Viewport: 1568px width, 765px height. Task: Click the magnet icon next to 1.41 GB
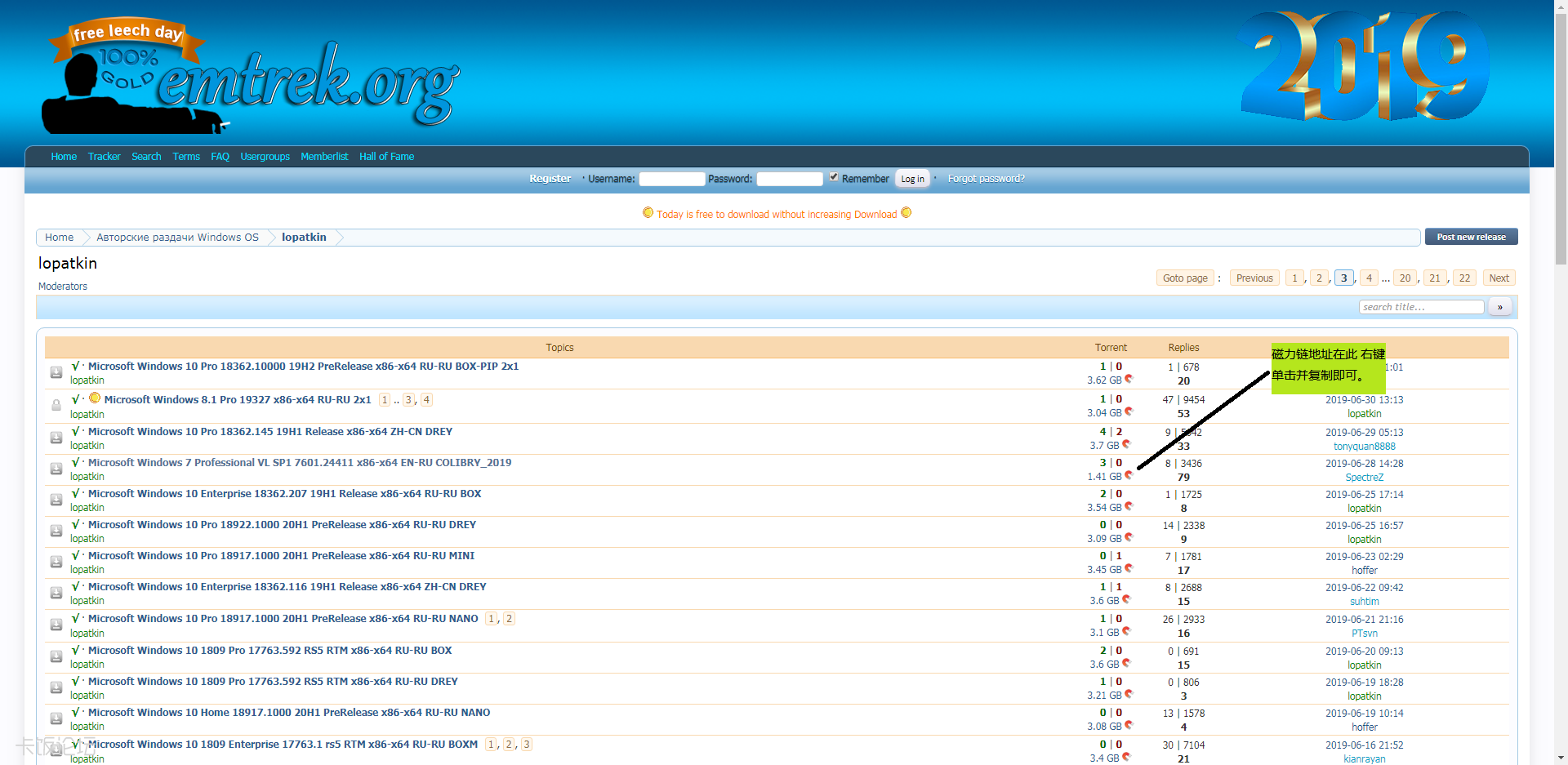(x=1129, y=475)
